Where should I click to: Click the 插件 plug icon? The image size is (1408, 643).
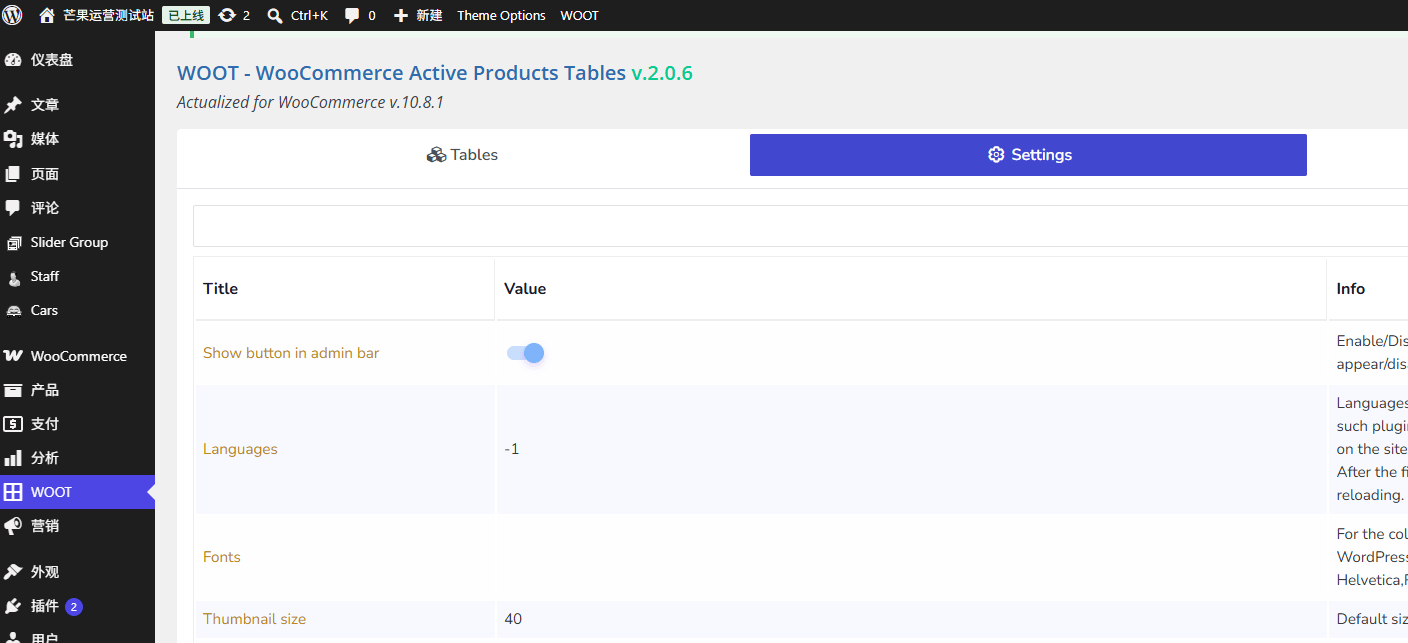tap(13, 606)
